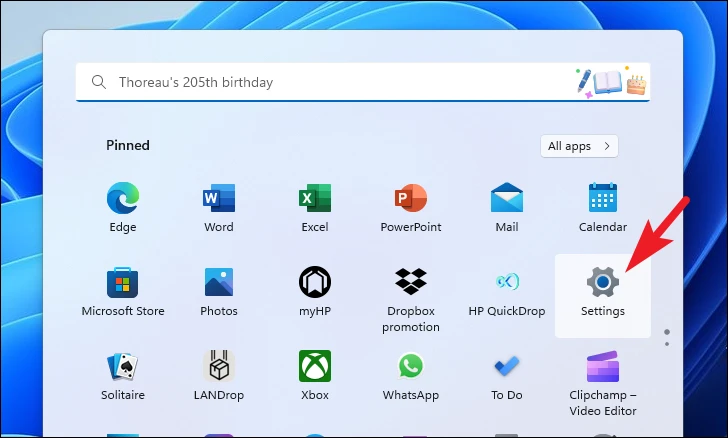Launch the Xbox app
Image resolution: width=728 pixels, height=438 pixels.
click(315, 376)
